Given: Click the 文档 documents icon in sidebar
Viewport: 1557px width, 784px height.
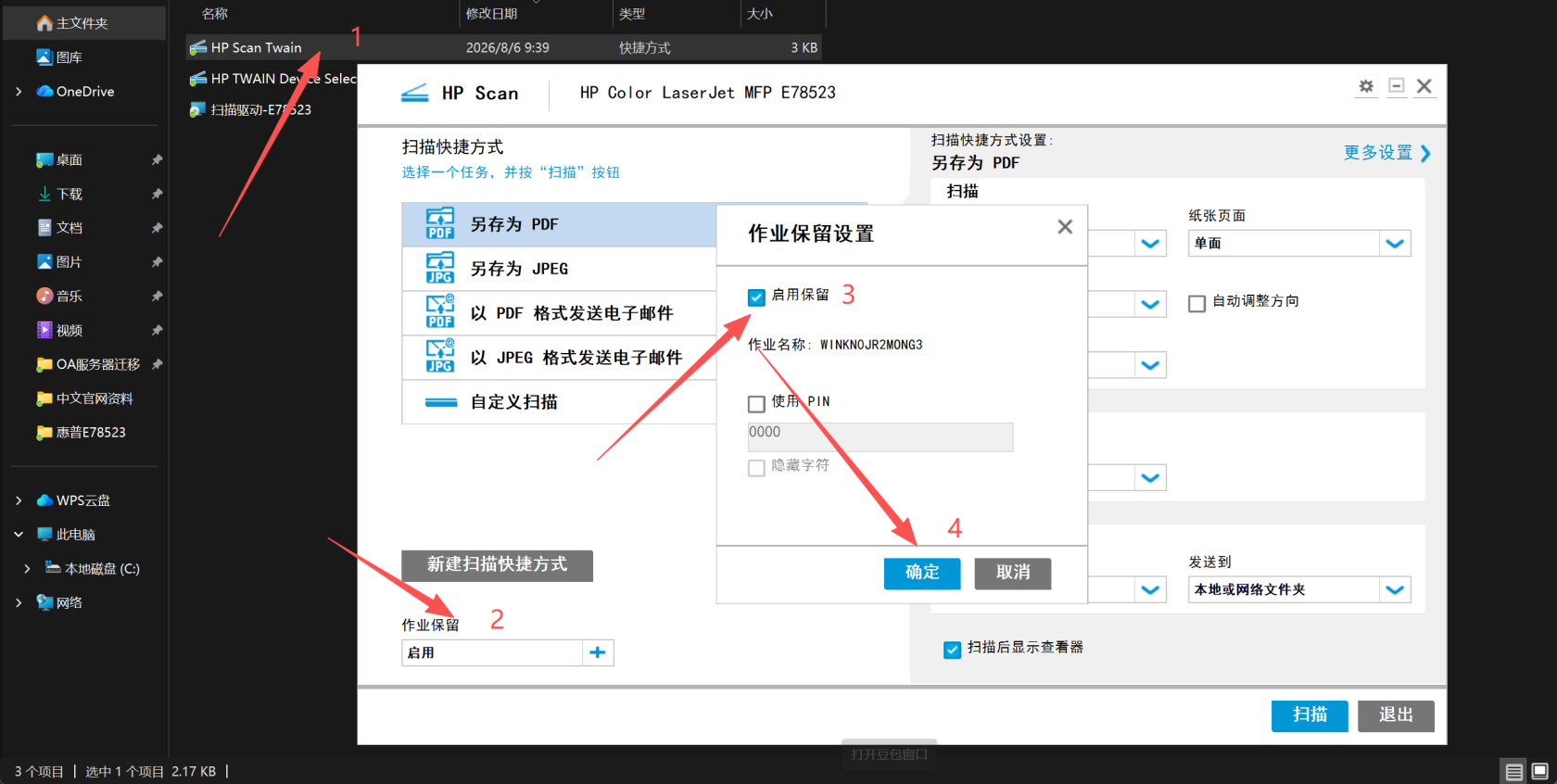Looking at the screenshot, I should (44, 228).
